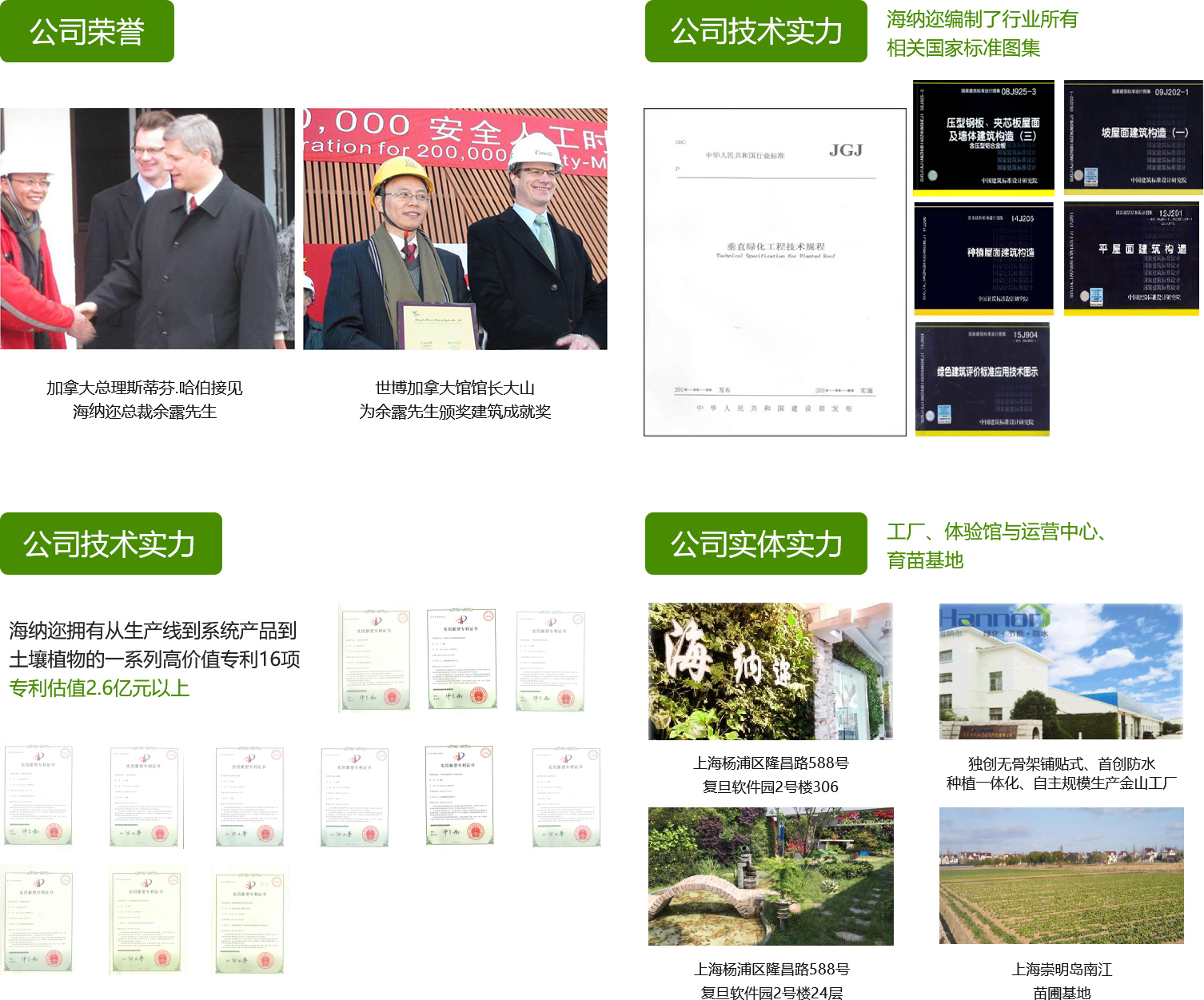Click green text 专利估值2.6亿元以上
Image resolution: width=1204 pixels, height=1000 pixels.
pos(99,688)
